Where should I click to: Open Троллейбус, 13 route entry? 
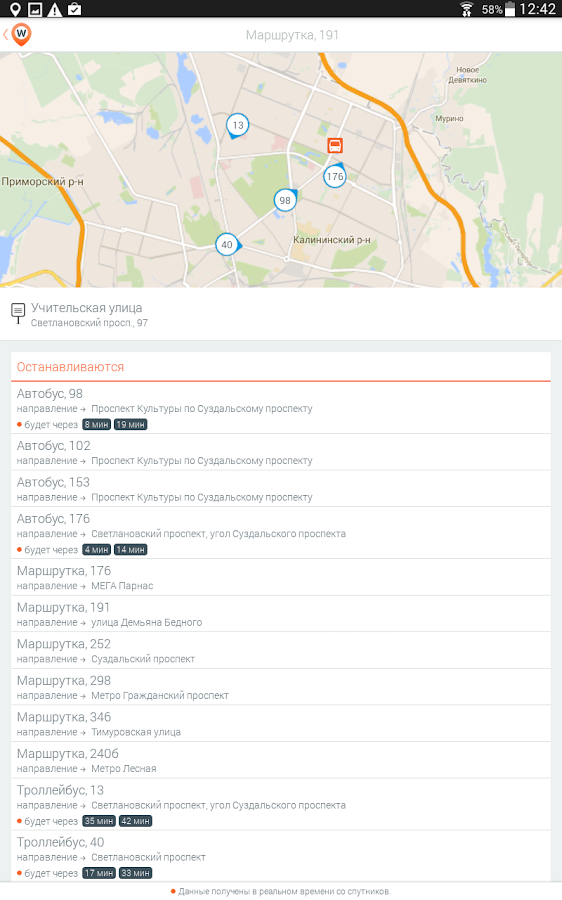pos(281,805)
